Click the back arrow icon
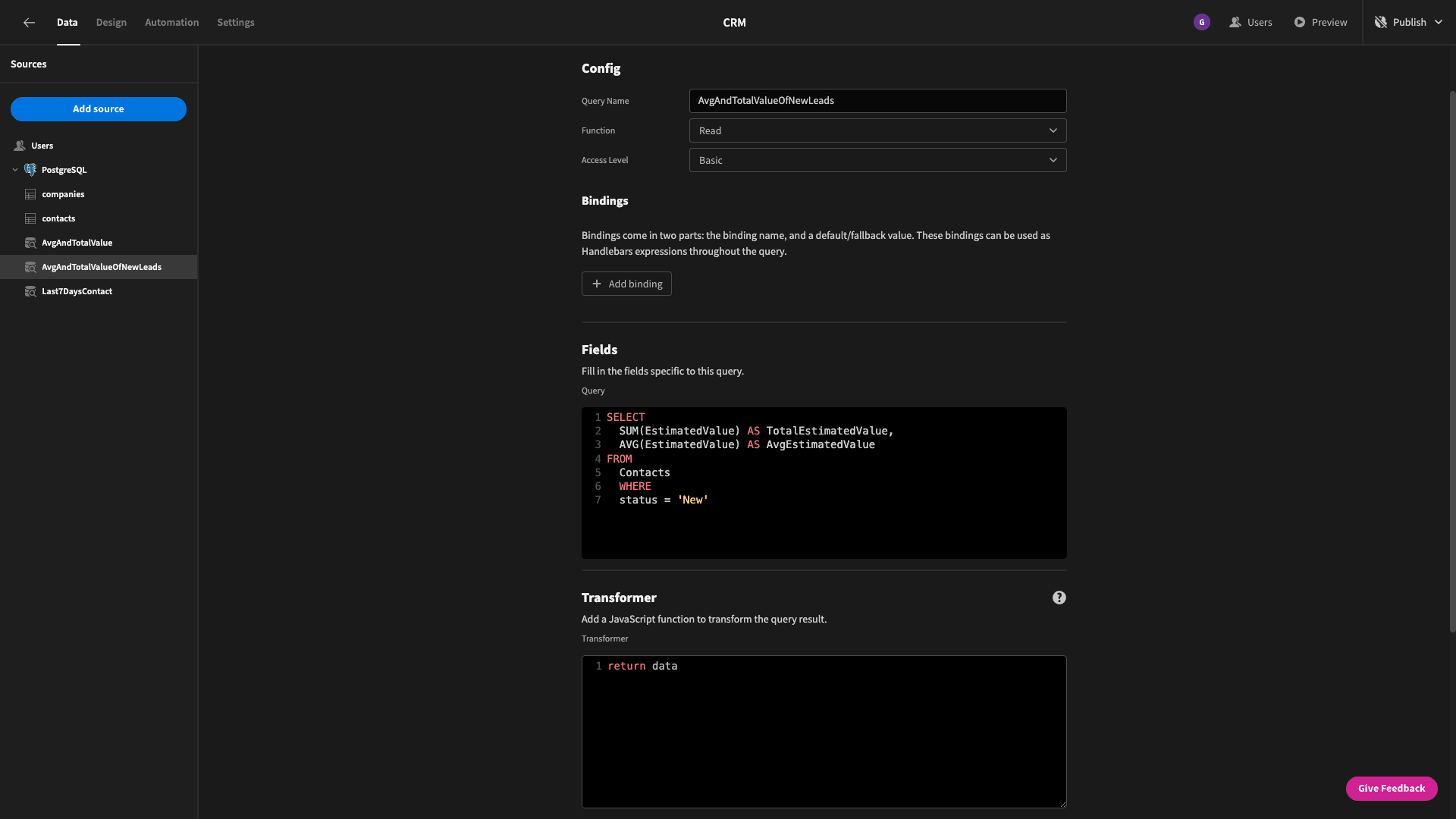The image size is (1456, 819). point(29,23)
